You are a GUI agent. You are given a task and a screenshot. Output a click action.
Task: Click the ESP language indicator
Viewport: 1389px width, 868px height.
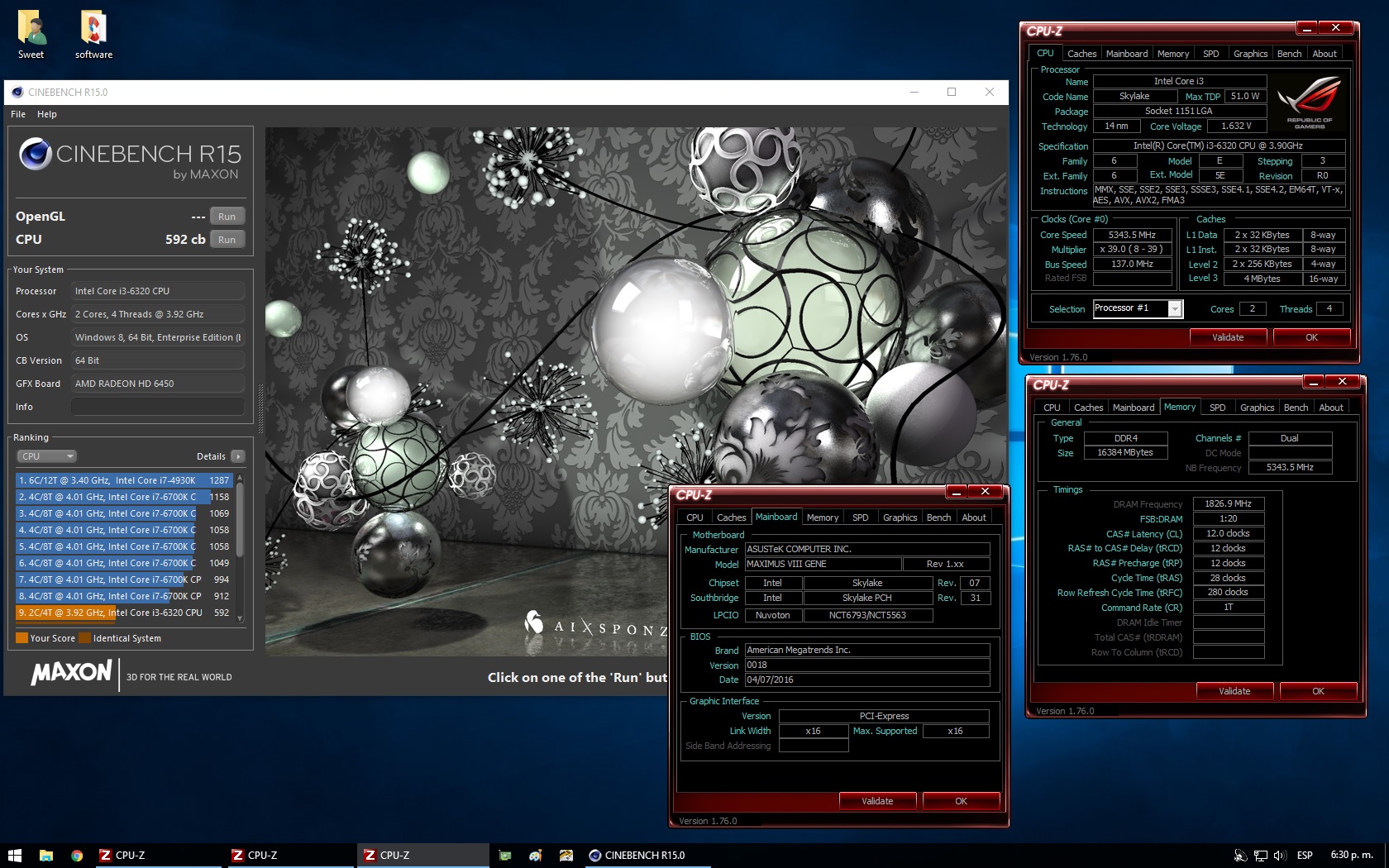(1305, 856)
